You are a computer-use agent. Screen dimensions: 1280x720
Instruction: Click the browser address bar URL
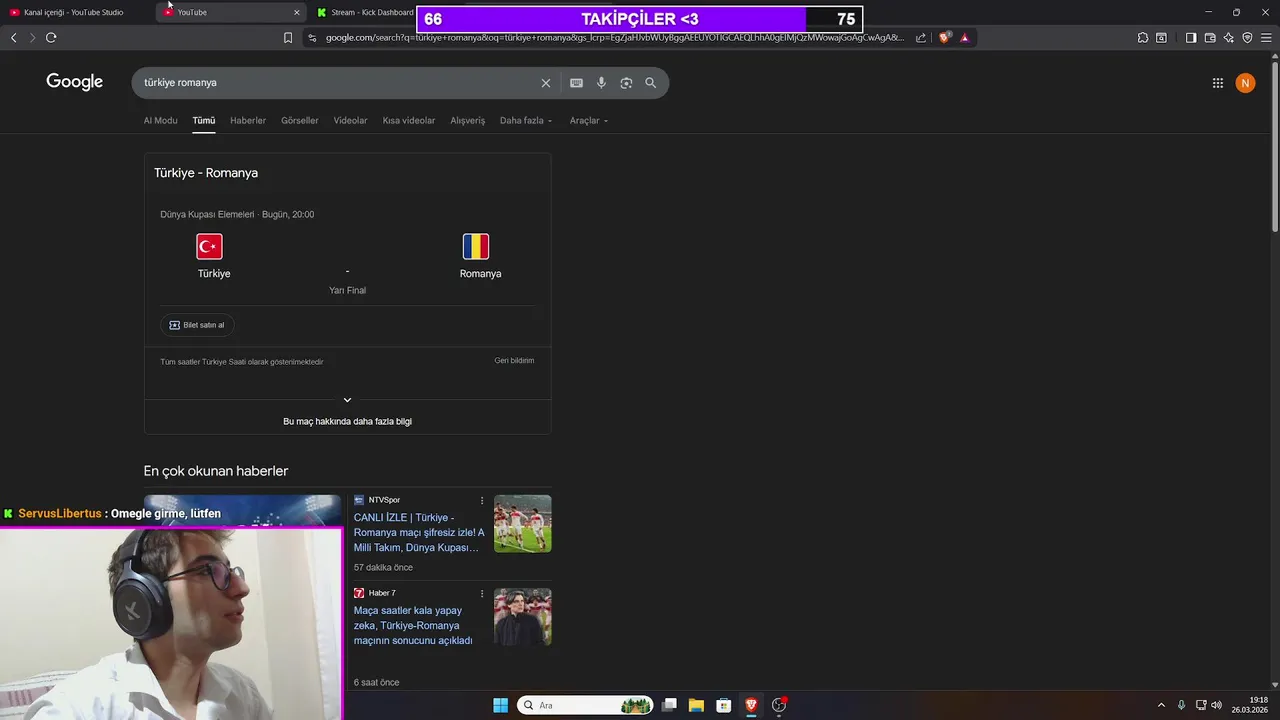point(614,38)
